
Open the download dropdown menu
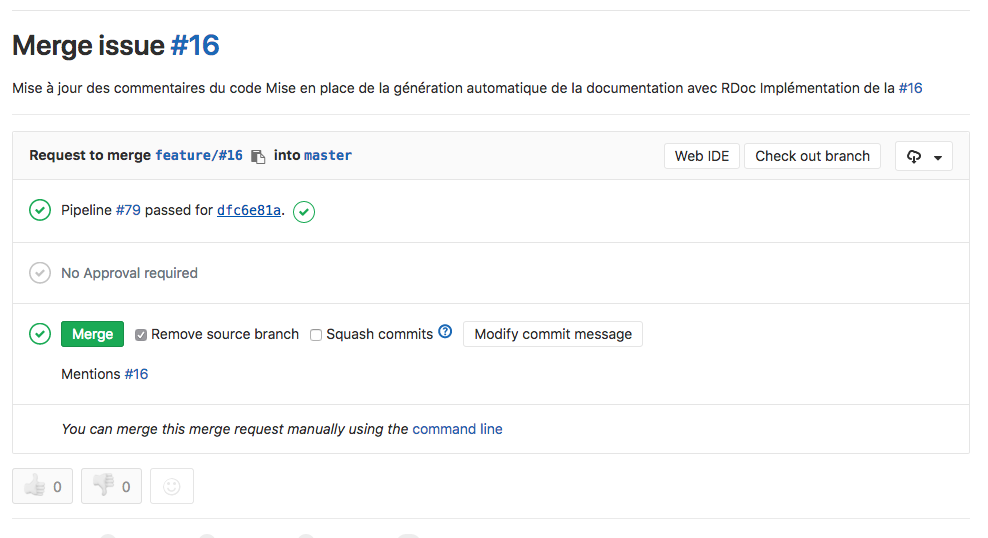coord(924,156)
